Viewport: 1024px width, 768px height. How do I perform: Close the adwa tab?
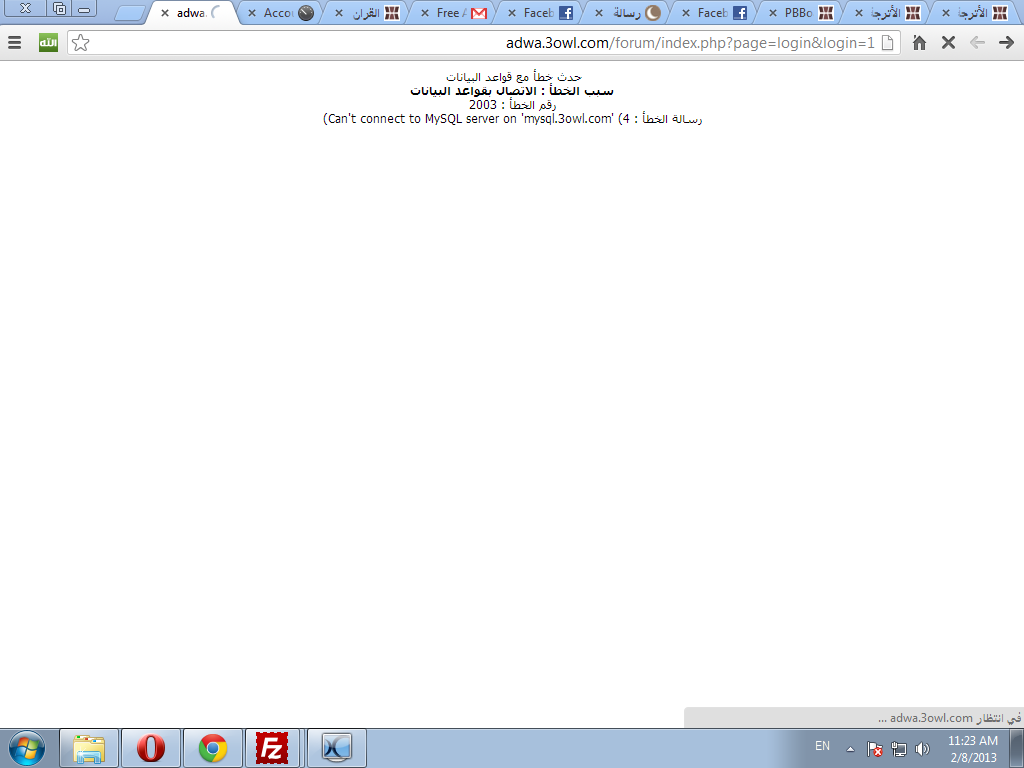tap(165, 13)
